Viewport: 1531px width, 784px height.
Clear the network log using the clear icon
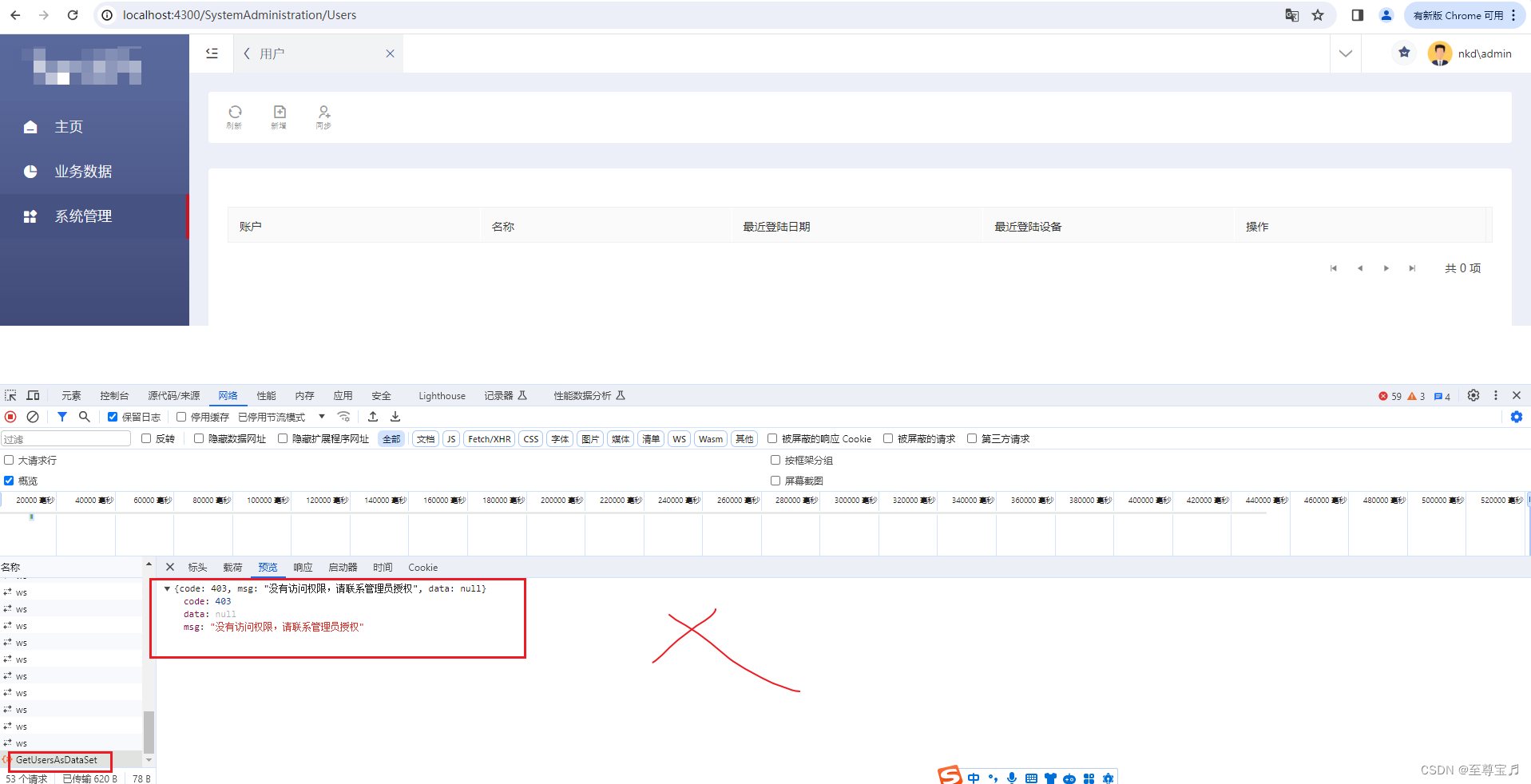pos(33,416)
